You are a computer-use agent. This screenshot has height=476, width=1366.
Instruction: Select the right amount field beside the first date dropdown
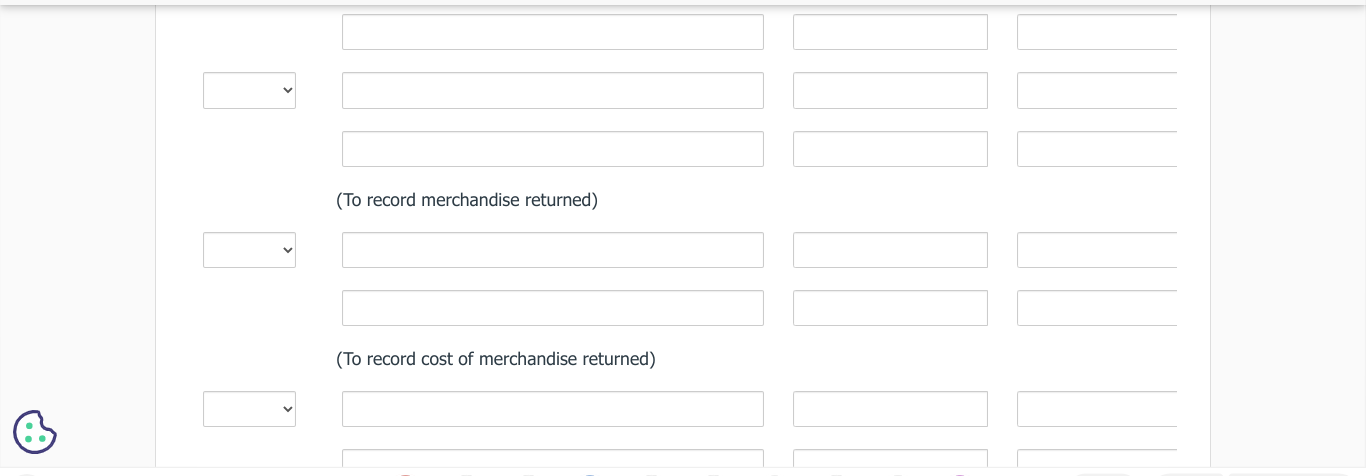pyautogui.click(x=1096, y=91)
